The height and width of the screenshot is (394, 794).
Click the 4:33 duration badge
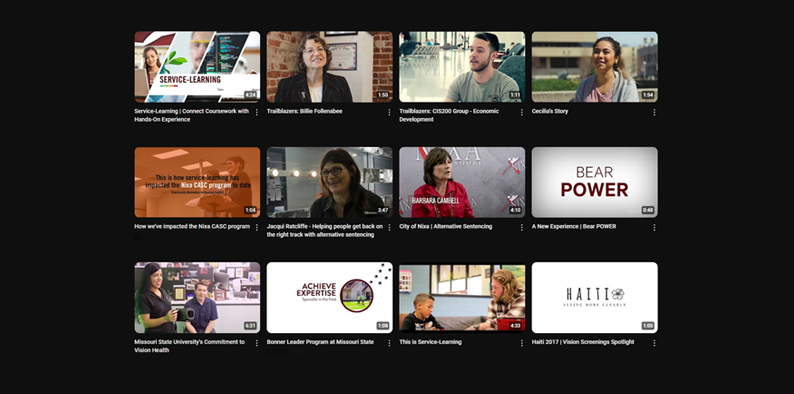tap(515, 326)
